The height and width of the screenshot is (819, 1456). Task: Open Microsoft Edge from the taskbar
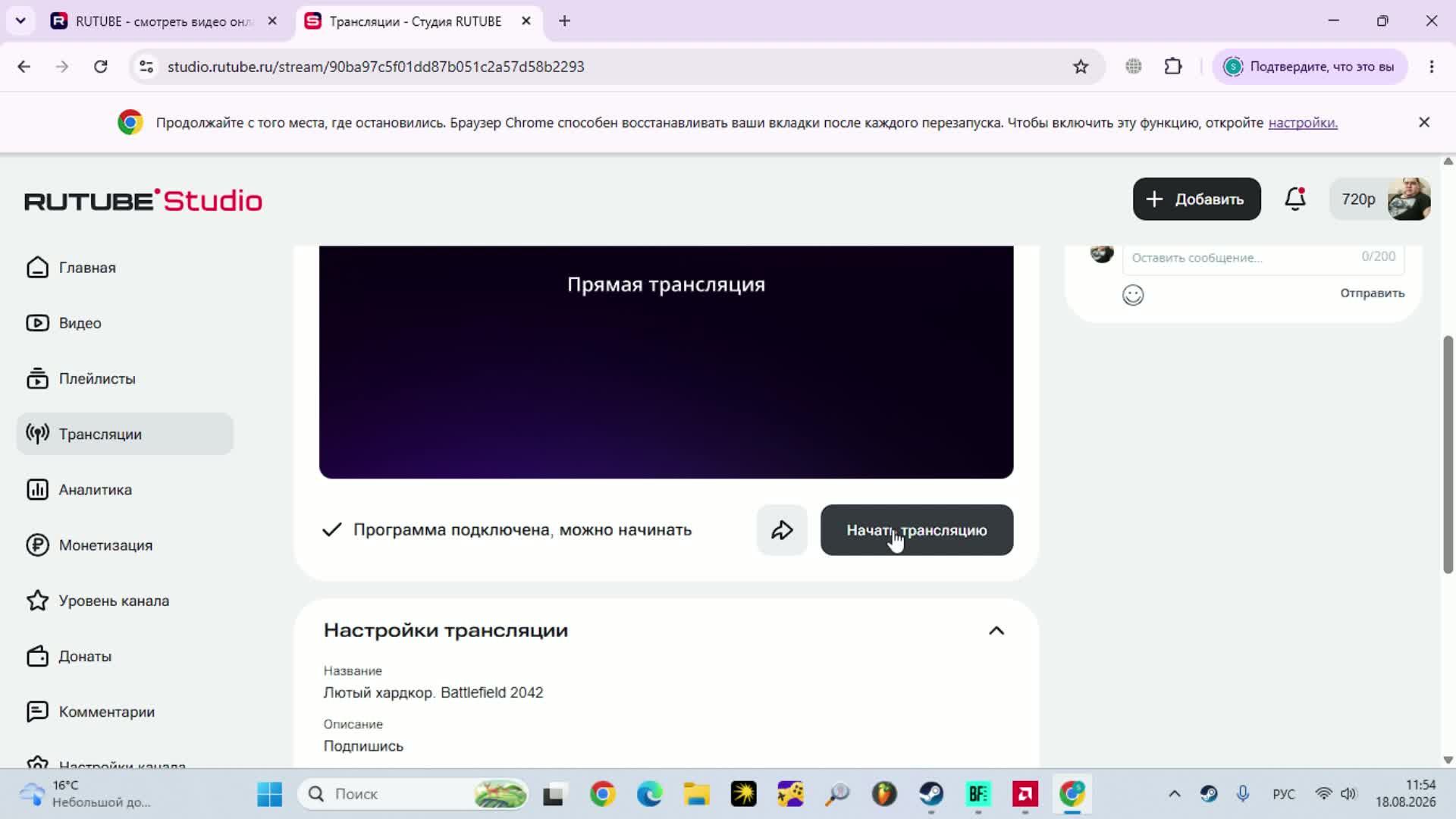point(649,794)
